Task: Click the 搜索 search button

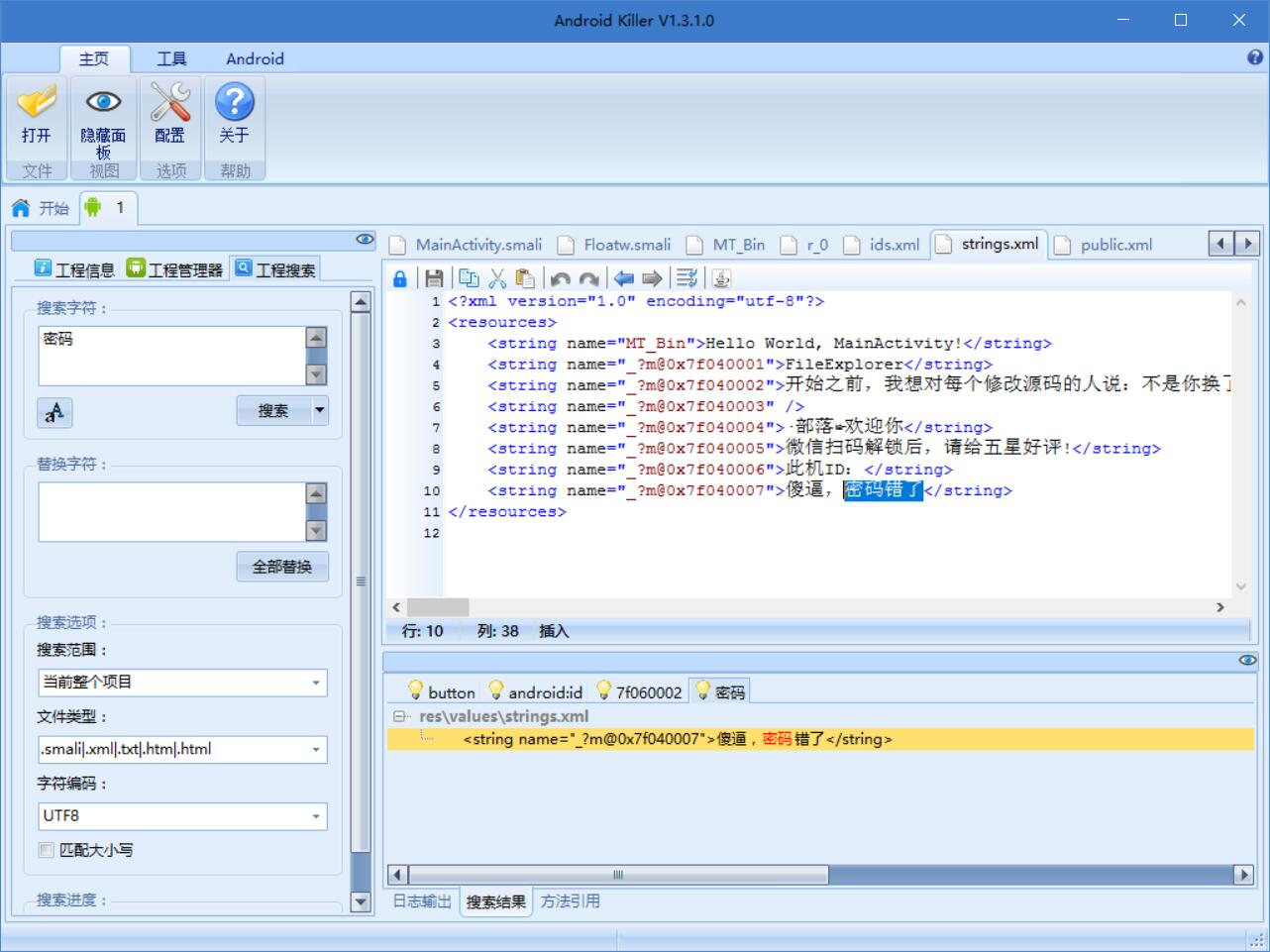Action: pos(273,410)
